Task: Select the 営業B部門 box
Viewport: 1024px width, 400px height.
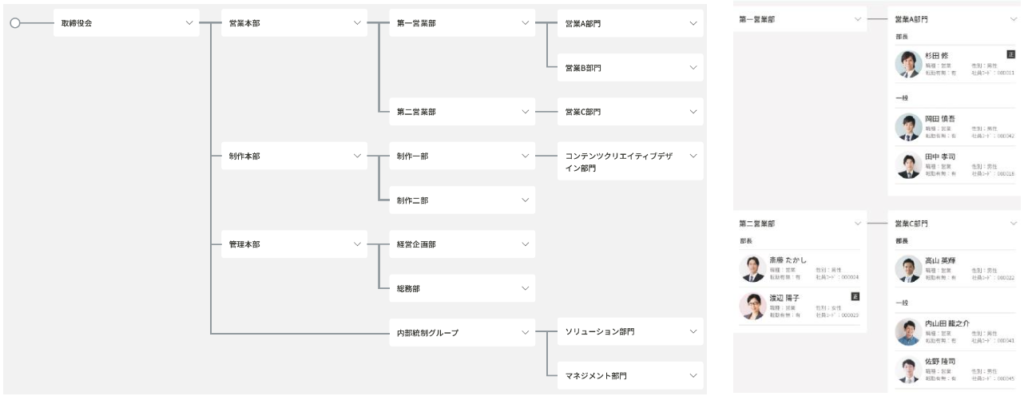Action: pyautogui.click(x=630, y=67)
